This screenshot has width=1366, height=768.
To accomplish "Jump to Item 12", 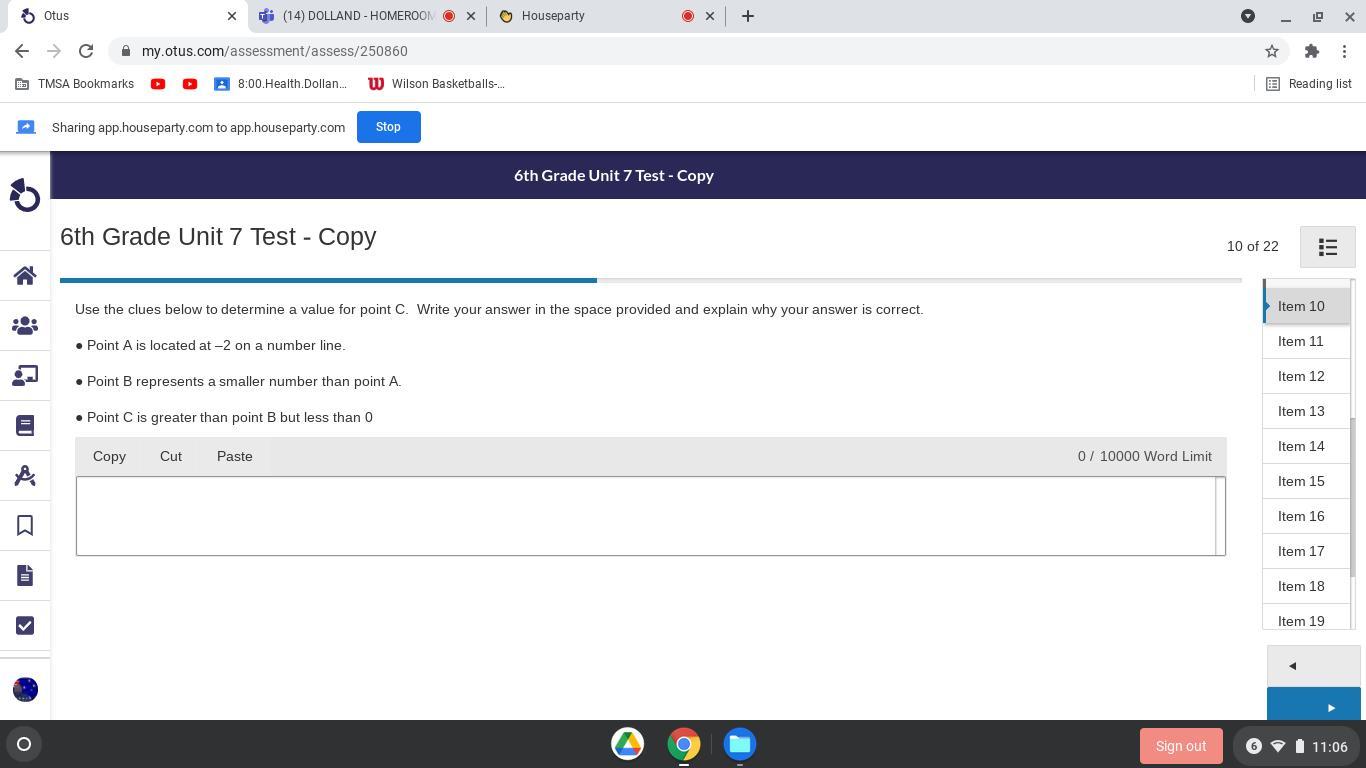I will (x=1307, y=376).
